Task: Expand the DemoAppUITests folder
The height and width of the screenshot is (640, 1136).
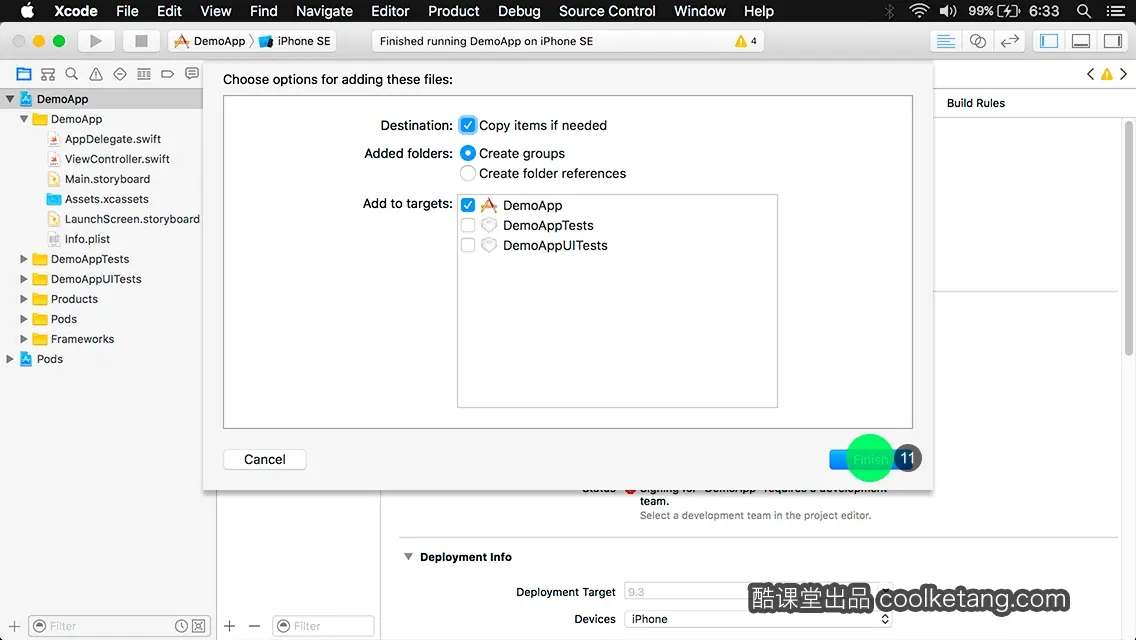Action: (24, 279)
